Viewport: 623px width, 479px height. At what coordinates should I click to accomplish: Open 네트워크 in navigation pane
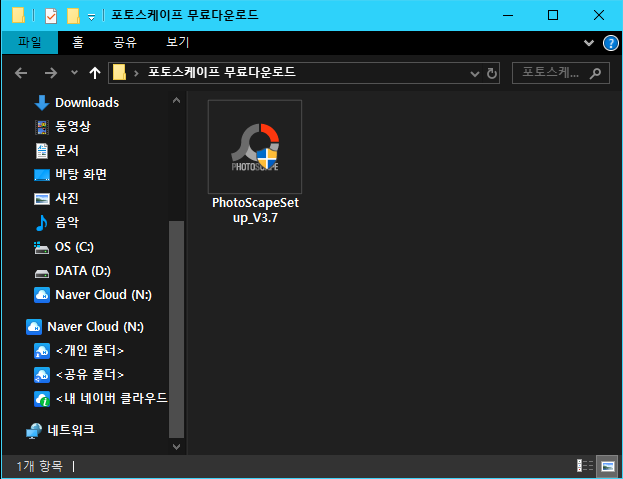coord(71,430)
